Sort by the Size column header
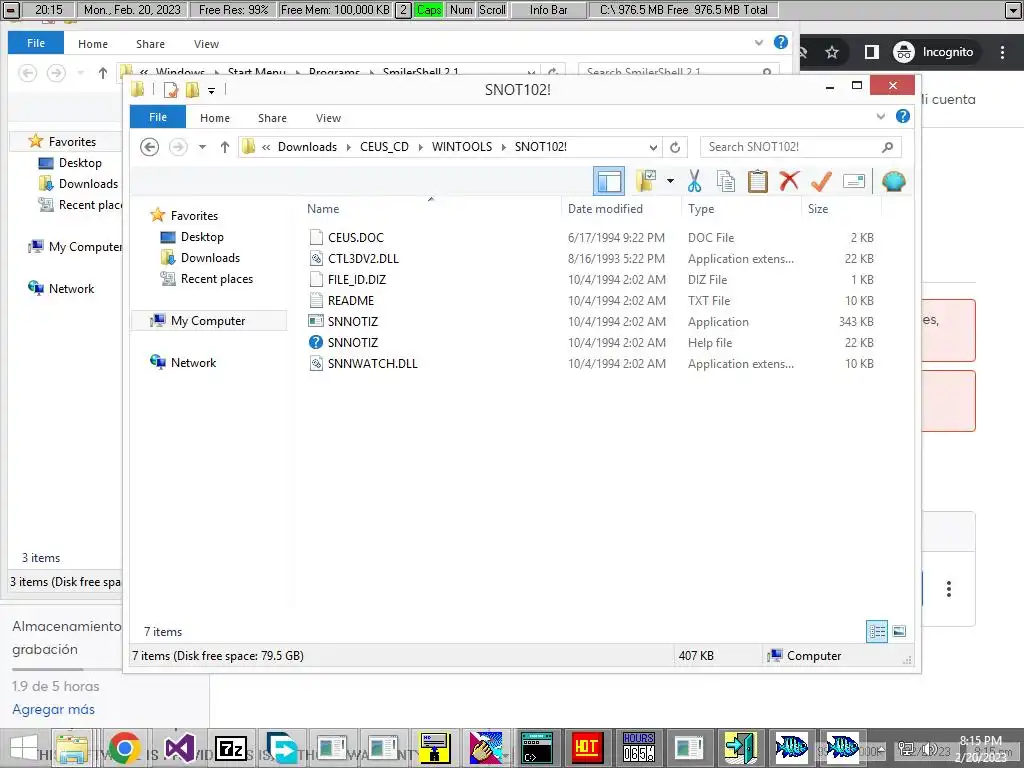This screenshot has width=1024, height=768. pyautogui.click(x=818, y=209)
